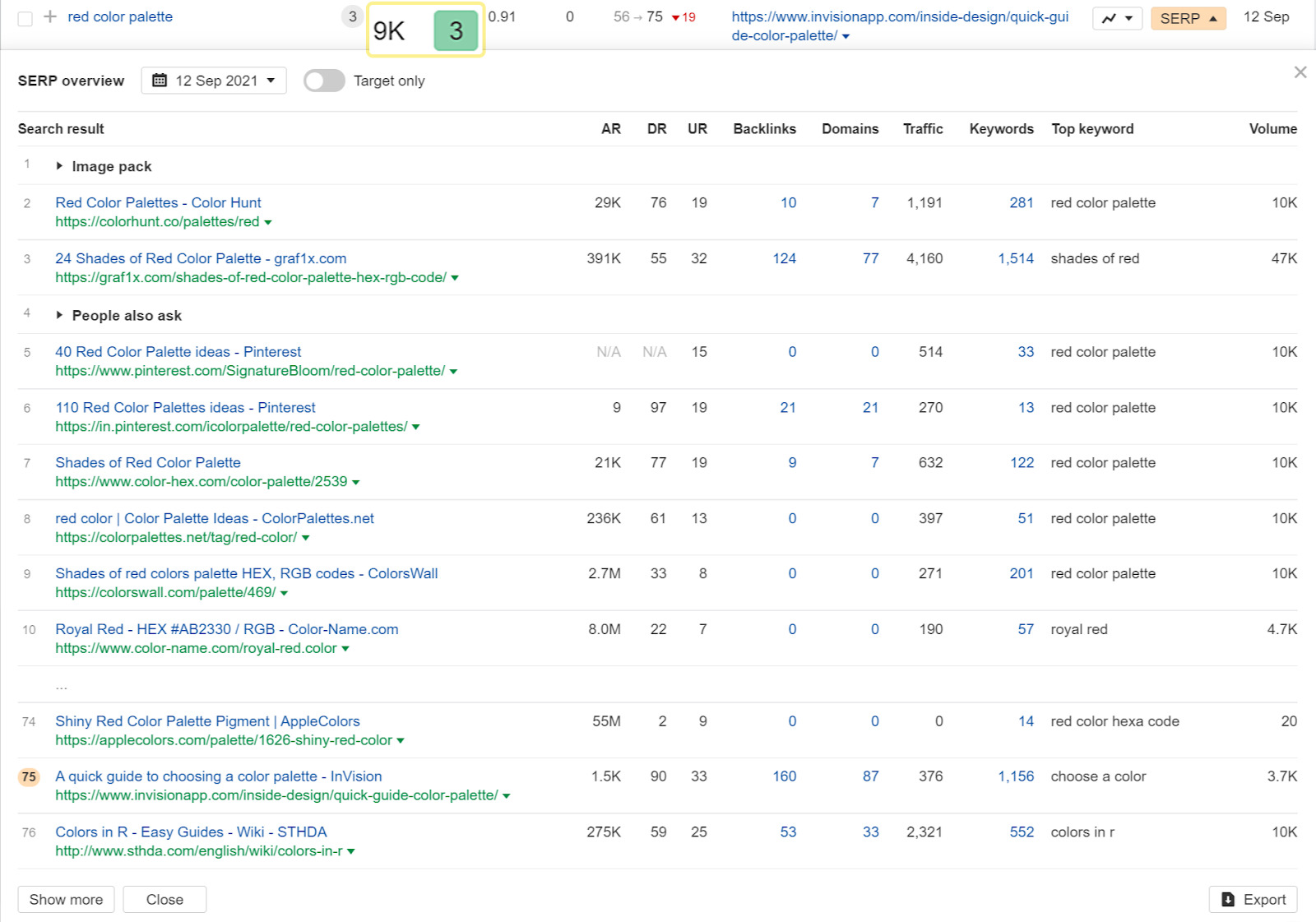1316x922 pixels.
Task: Open "Red Color Palettes - Color Hunt" result
Action: tap(158, 202)
